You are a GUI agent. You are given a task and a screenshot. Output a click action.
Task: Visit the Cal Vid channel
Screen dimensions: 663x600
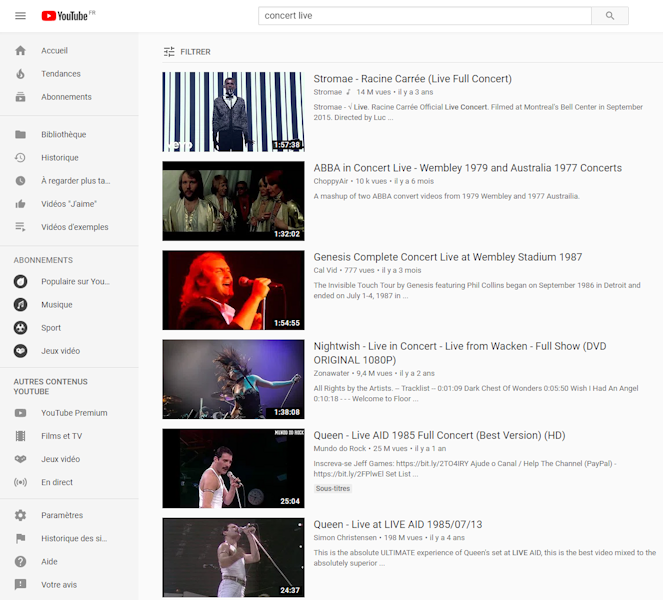pyautogui.click(x=325, y=271)
